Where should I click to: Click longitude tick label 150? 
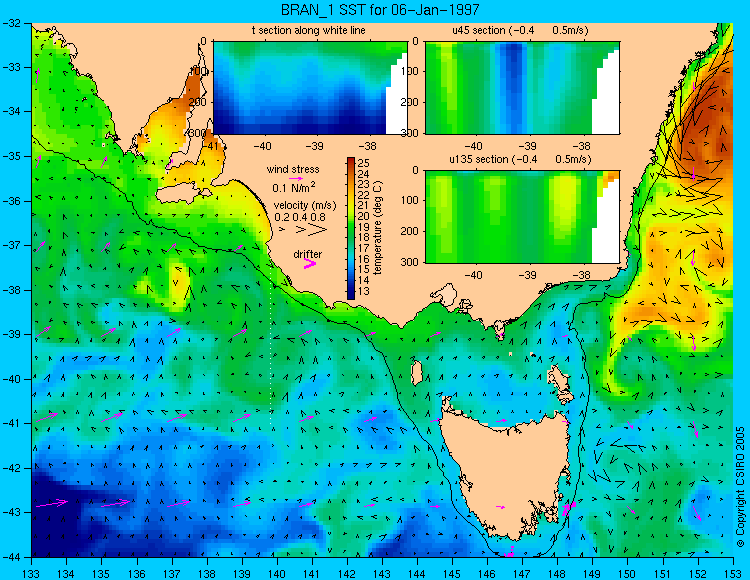[x=628, y=573]
